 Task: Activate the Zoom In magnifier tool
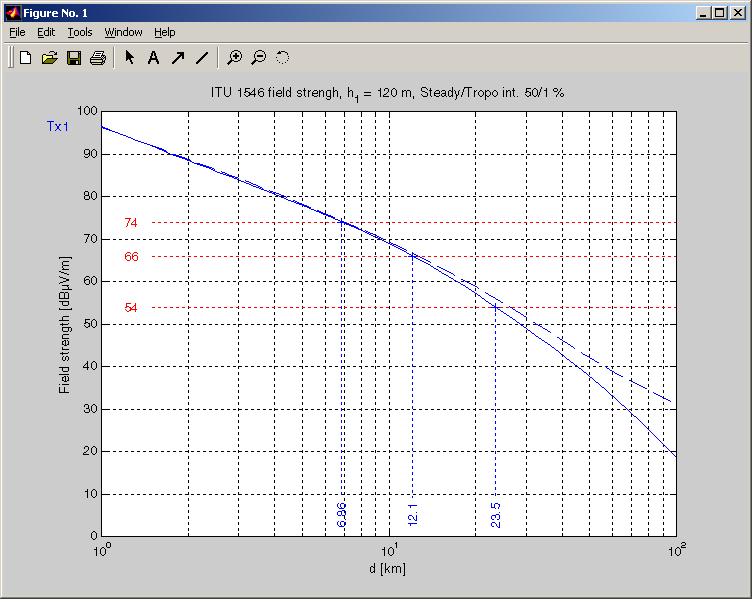pyautogui.click(x=235, y=58)
